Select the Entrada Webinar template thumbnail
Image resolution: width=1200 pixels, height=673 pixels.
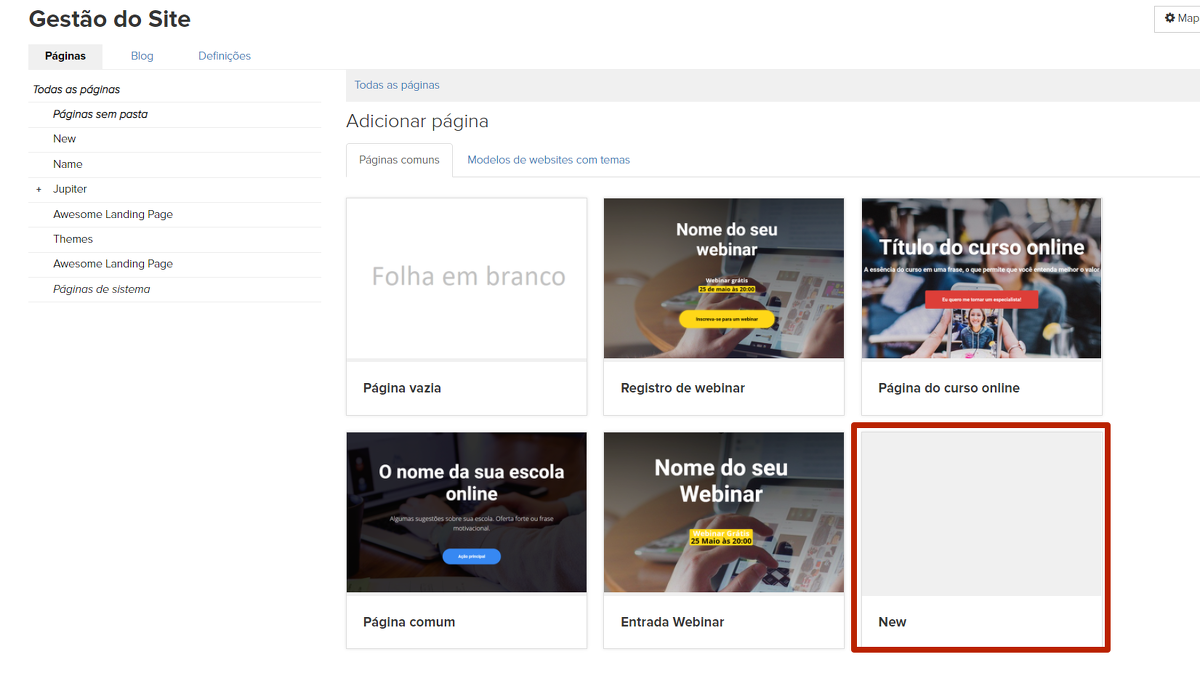tap(723, 512)
